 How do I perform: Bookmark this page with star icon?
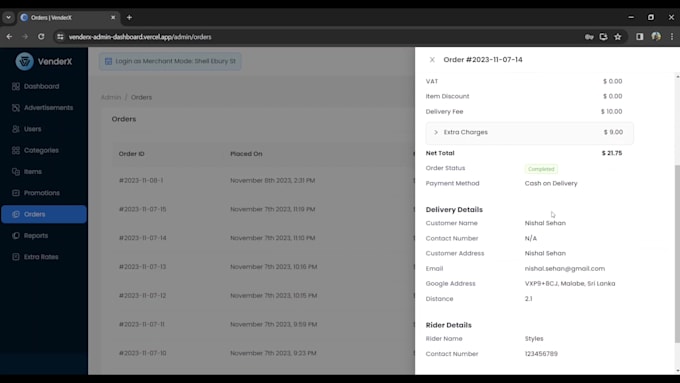click(618, 37)
